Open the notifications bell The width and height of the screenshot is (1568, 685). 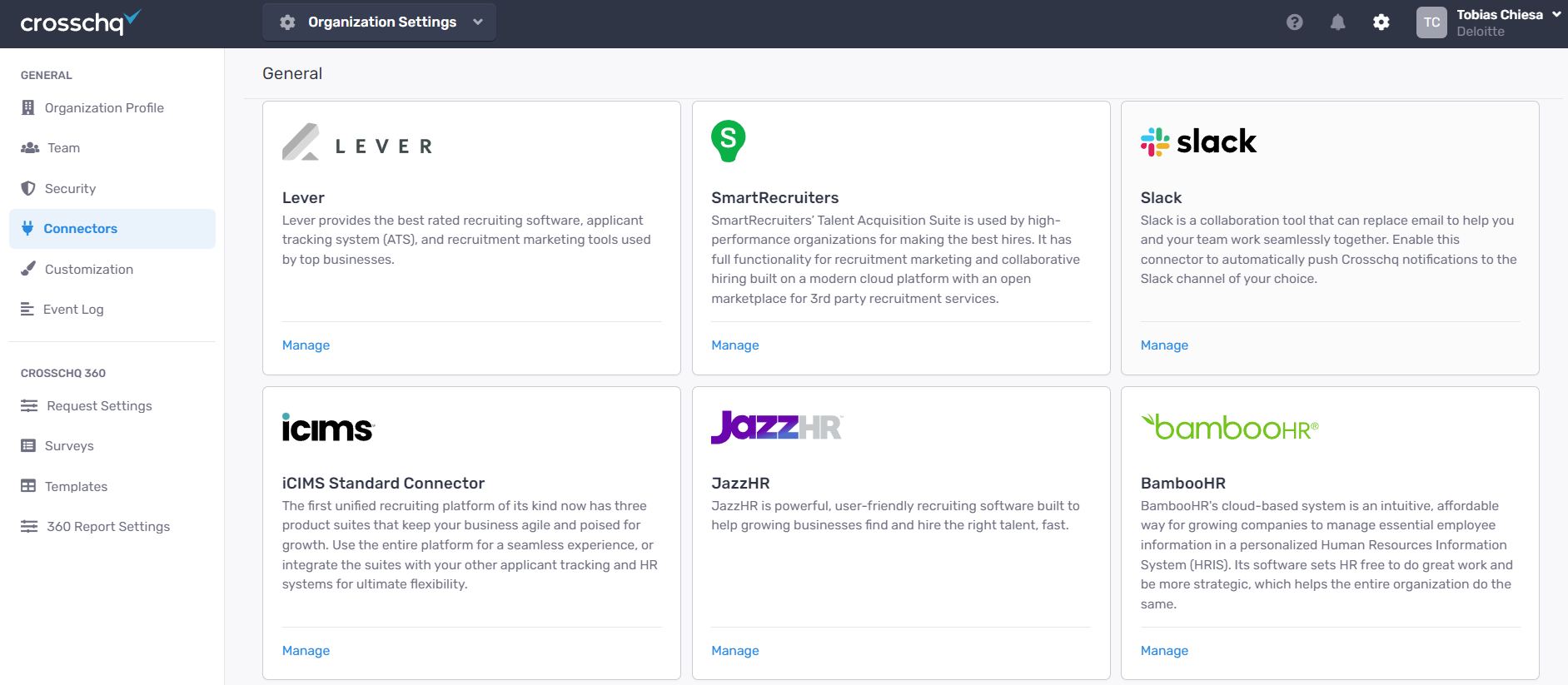pos(1337,22)
